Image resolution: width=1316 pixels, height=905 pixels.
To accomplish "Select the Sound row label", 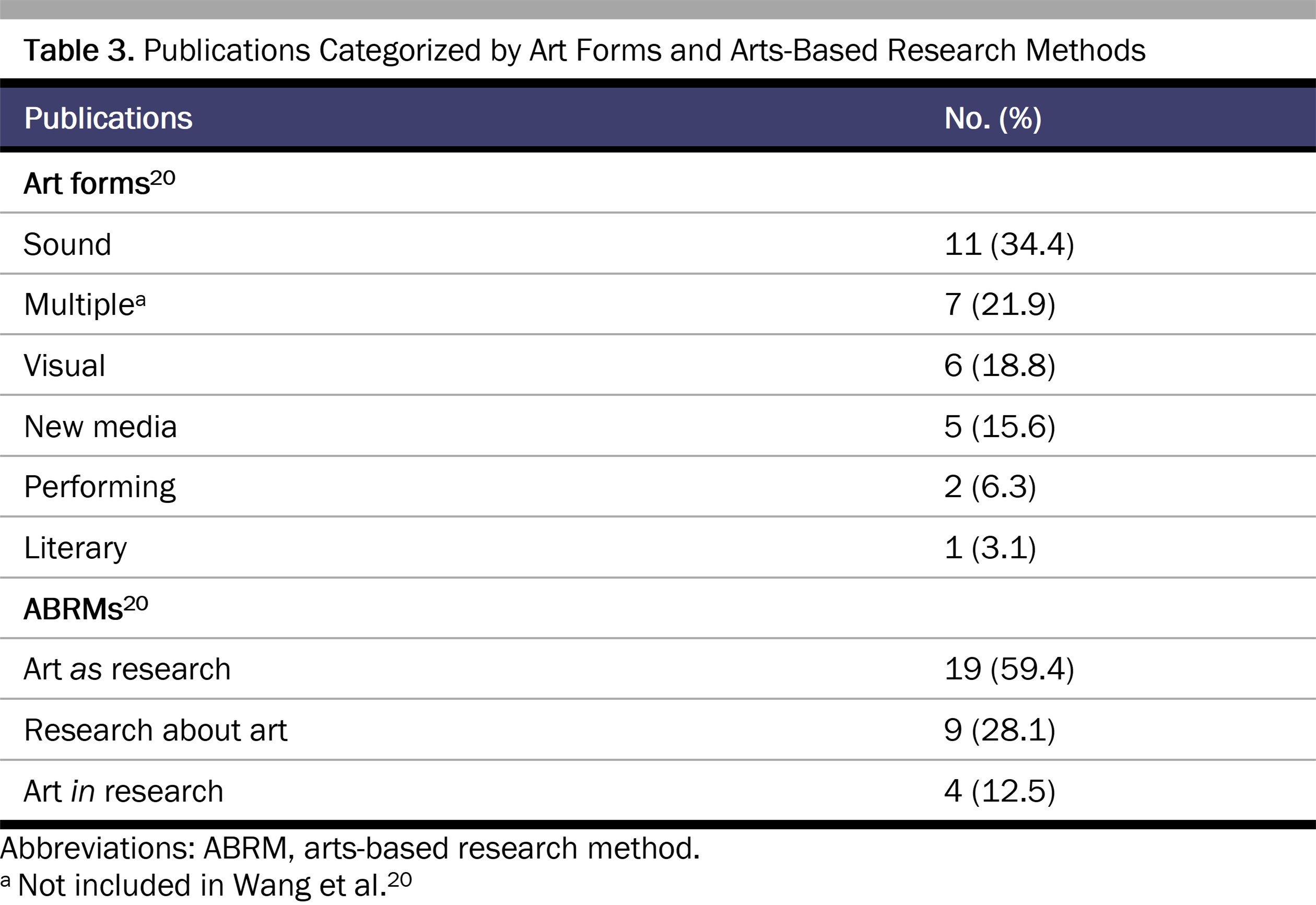I will (67, 244).
